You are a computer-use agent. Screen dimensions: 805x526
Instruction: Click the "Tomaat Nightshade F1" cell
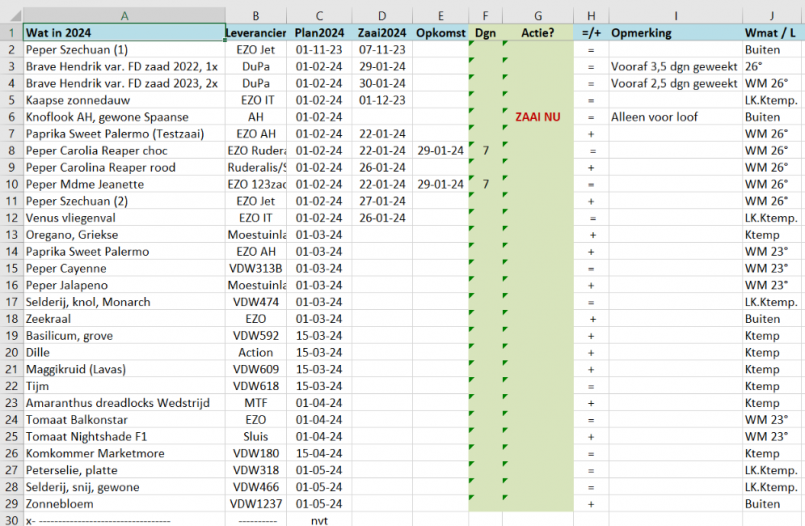click(123, 436)
